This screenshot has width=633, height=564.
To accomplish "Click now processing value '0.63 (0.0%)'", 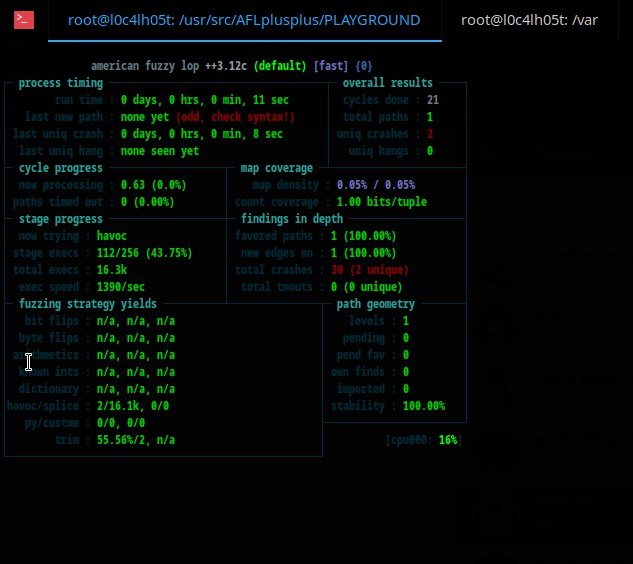I will click(153, 185).
